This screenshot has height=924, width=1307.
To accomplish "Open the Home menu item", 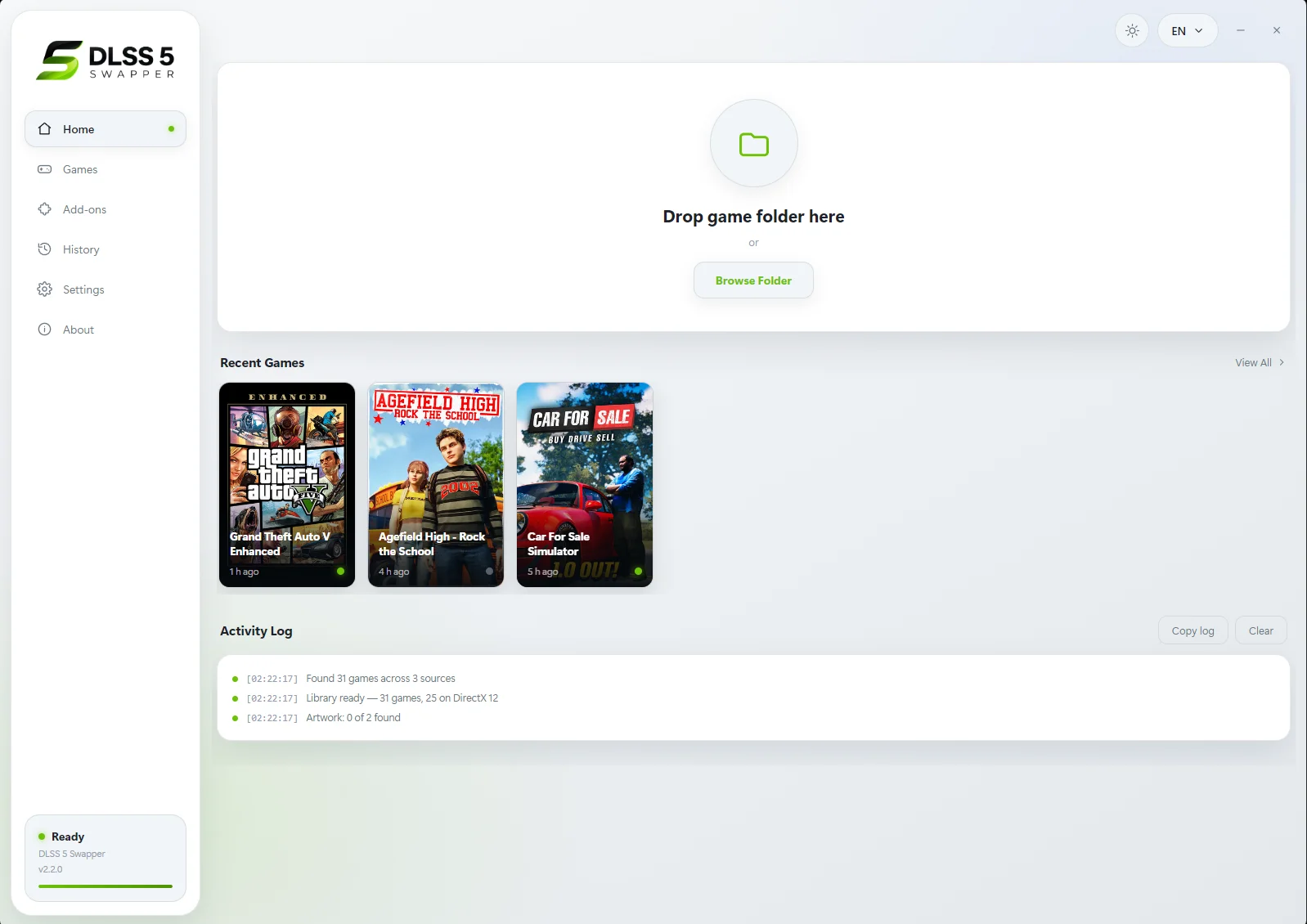I will pyautogui.click(x=106, y=129).
